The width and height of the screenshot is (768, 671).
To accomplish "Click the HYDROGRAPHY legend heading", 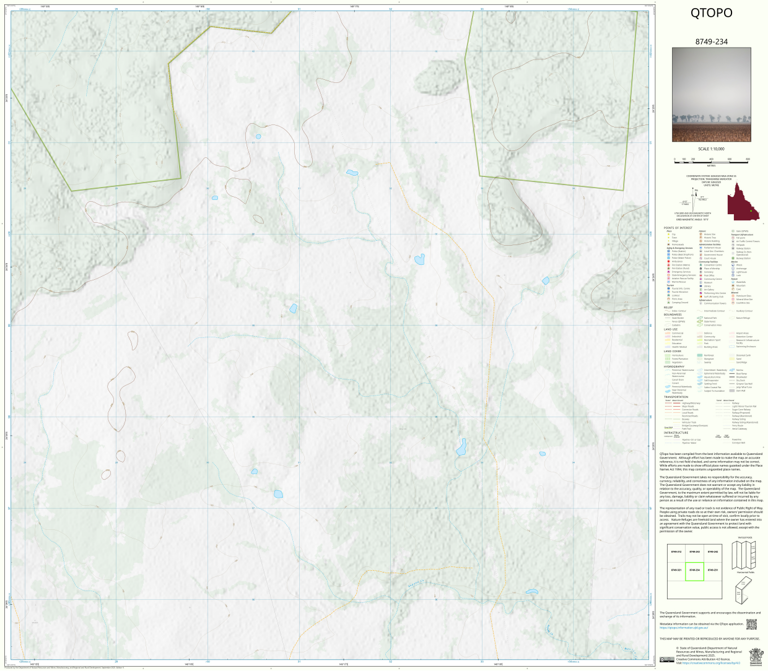I will coord(674,366).
